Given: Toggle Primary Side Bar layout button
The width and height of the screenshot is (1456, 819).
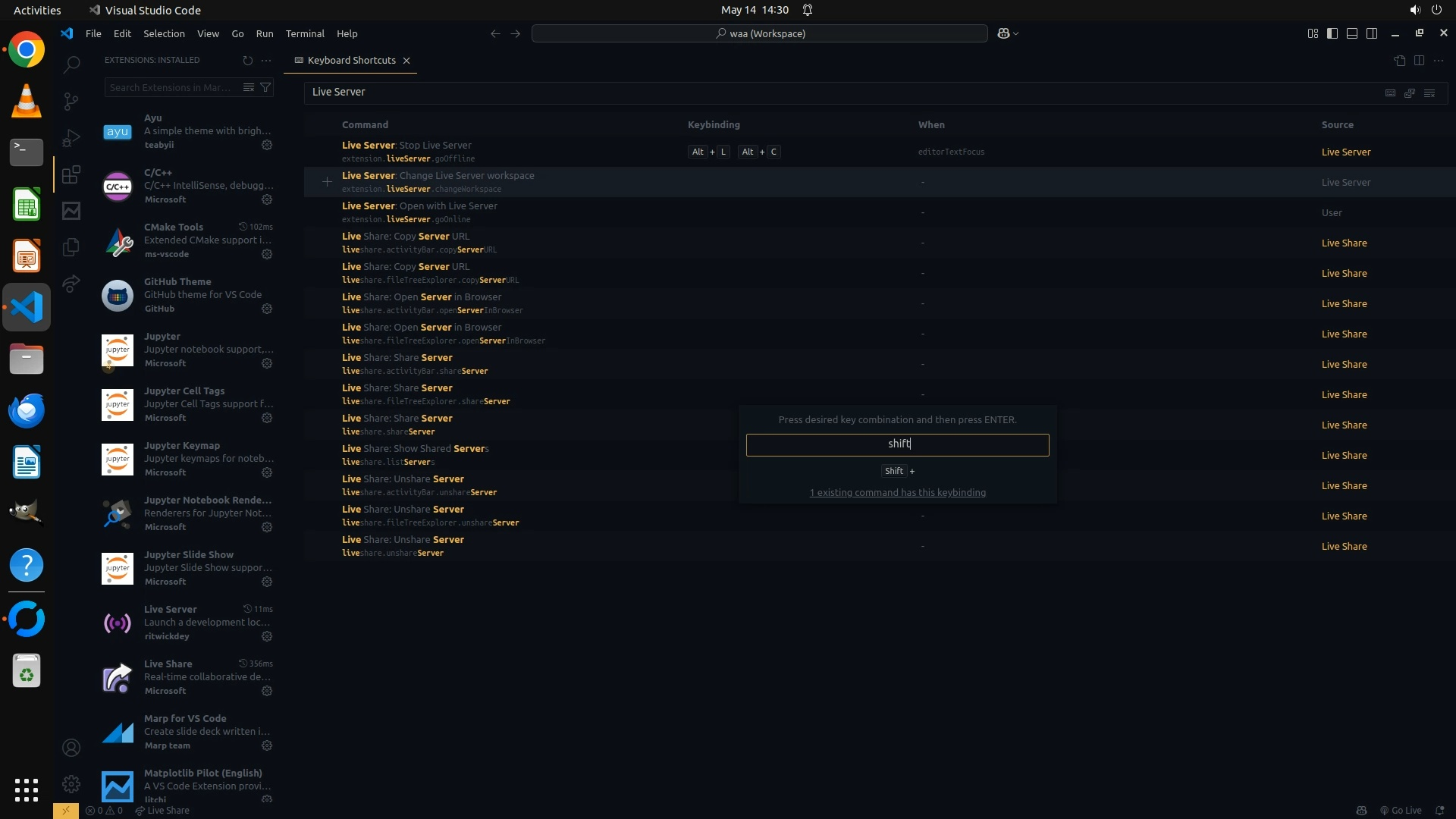Looking at the screenshot, I should point(1332,33).
